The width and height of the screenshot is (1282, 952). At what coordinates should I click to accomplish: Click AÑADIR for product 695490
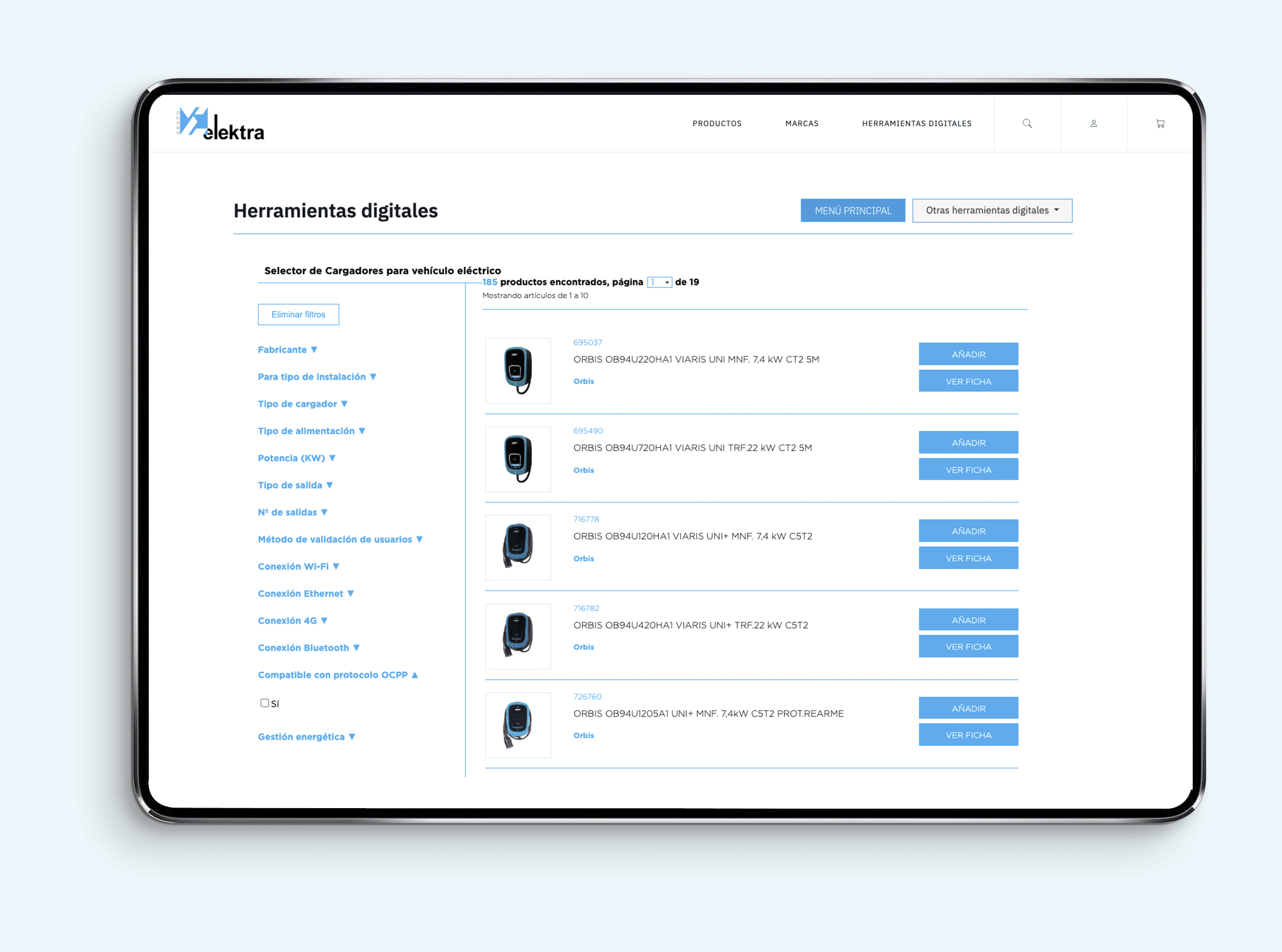point(968,442)
